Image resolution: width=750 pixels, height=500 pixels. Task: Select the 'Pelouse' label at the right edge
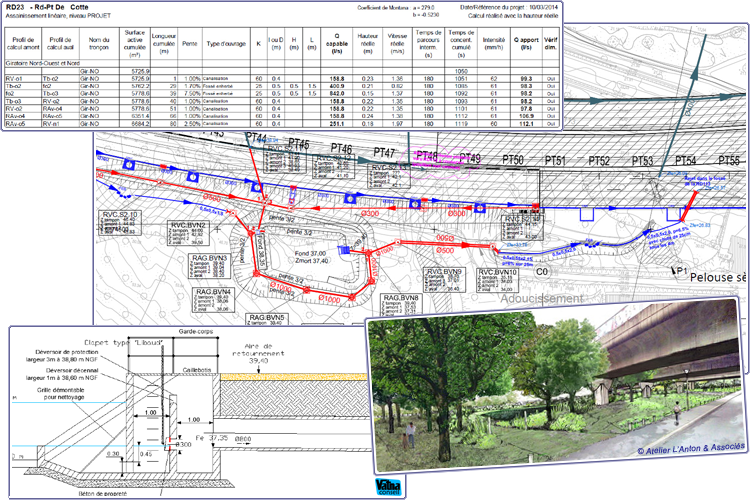point(711,277)
